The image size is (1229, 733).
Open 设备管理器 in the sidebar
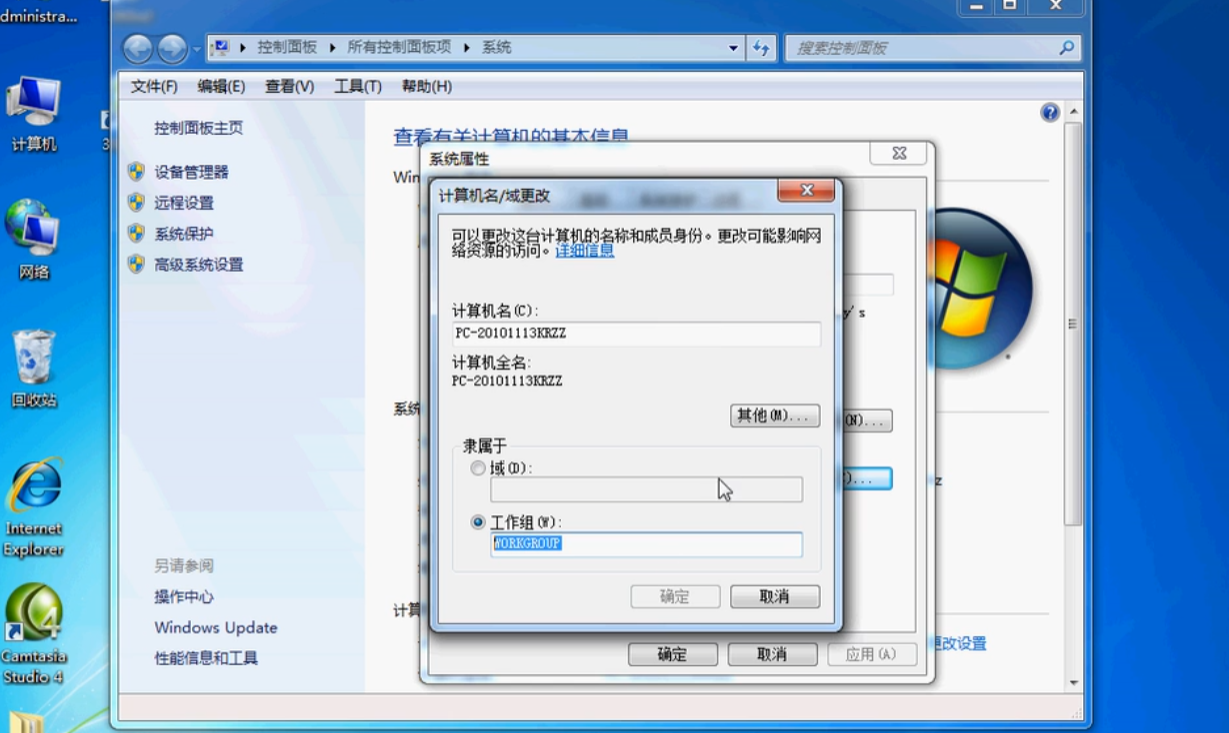[x=191, y=172]
